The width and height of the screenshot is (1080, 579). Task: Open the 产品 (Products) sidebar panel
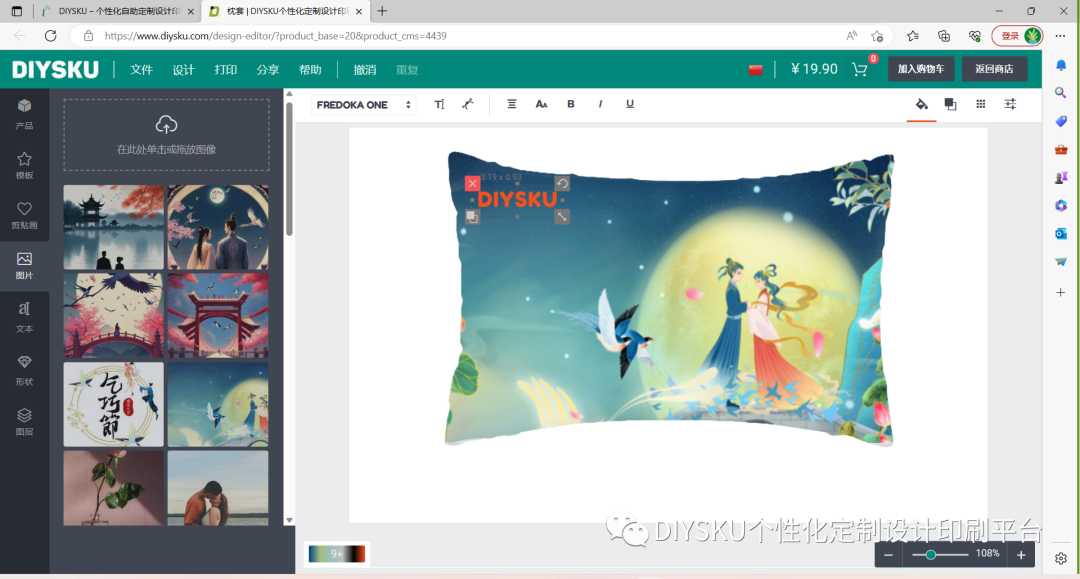24,114
